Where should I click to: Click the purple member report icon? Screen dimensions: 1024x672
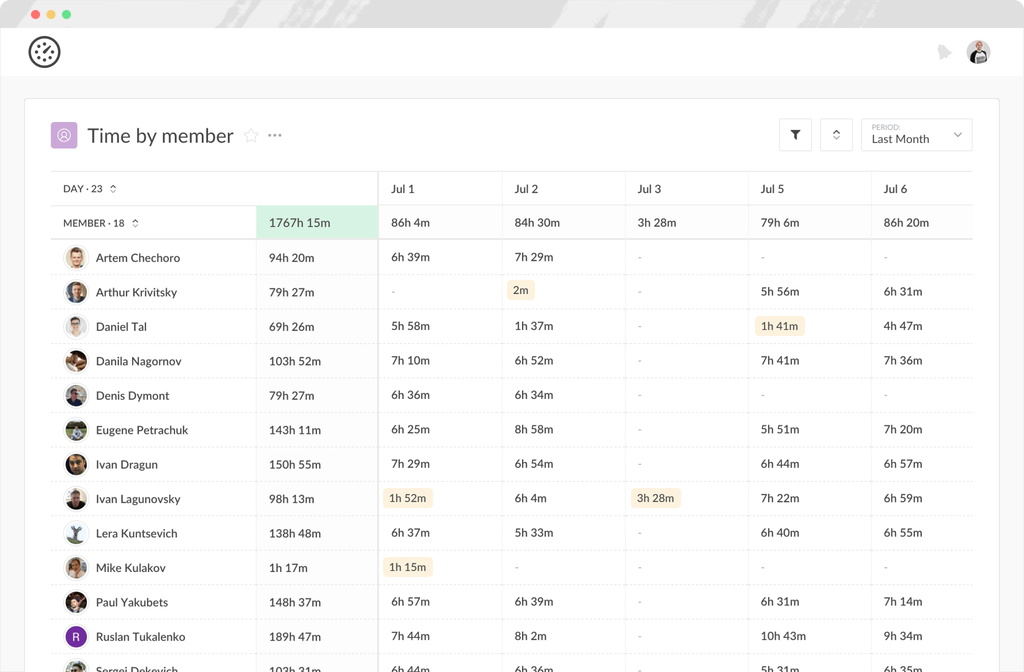click(x=63, y=134)
